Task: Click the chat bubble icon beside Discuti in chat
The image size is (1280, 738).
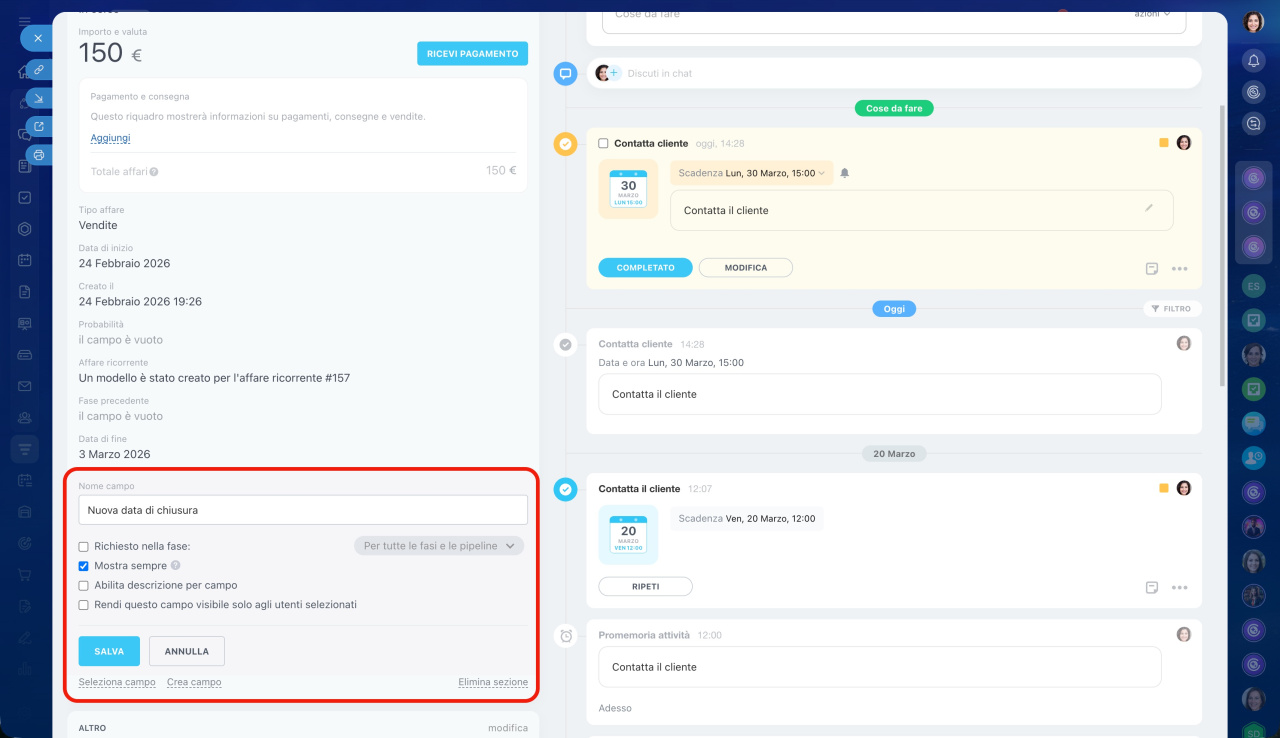Action: (x=565, y=73)
